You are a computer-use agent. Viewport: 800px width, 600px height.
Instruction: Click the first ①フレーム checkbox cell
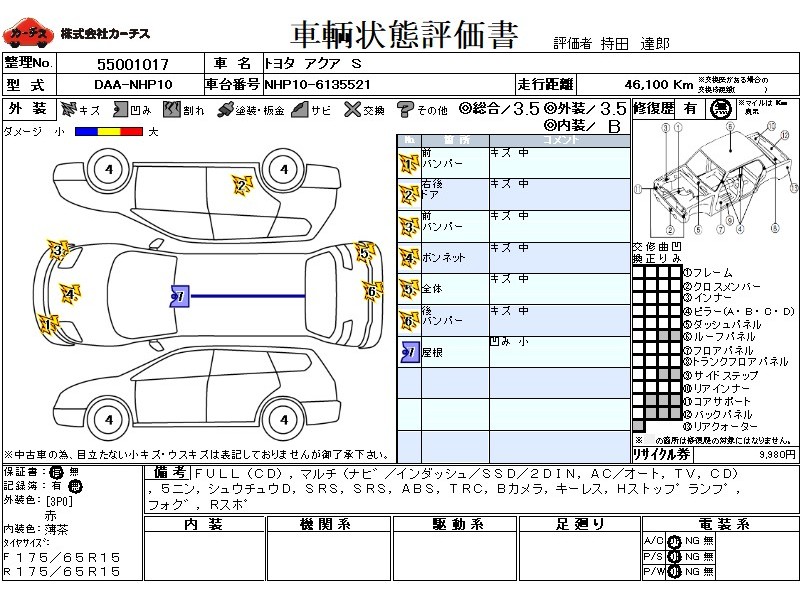pyautogui.click(x=638, y=273)
